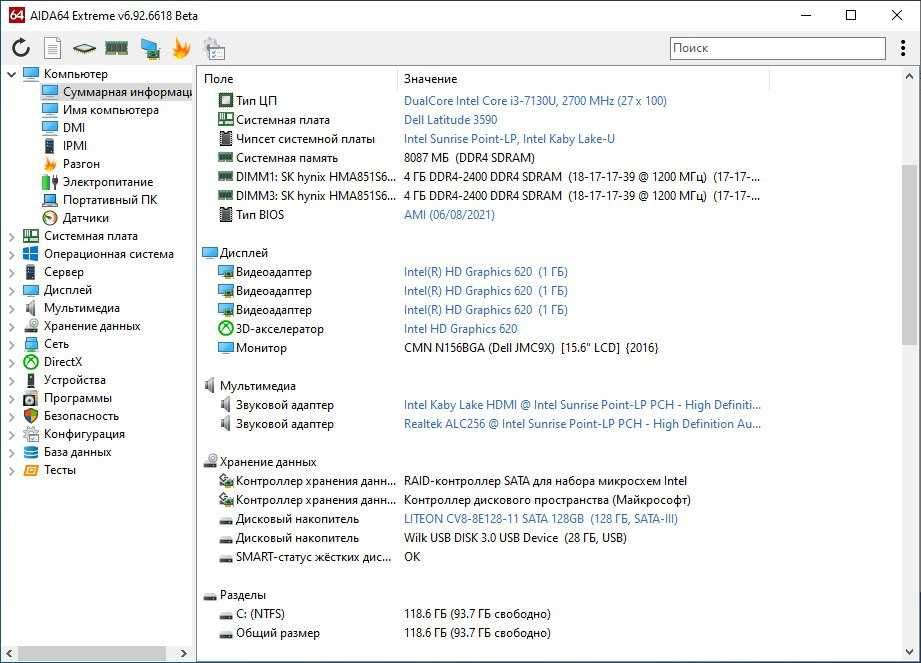Select Имя компьютера tree item
This screenshot has width=921, height=663.
point(110,110)
